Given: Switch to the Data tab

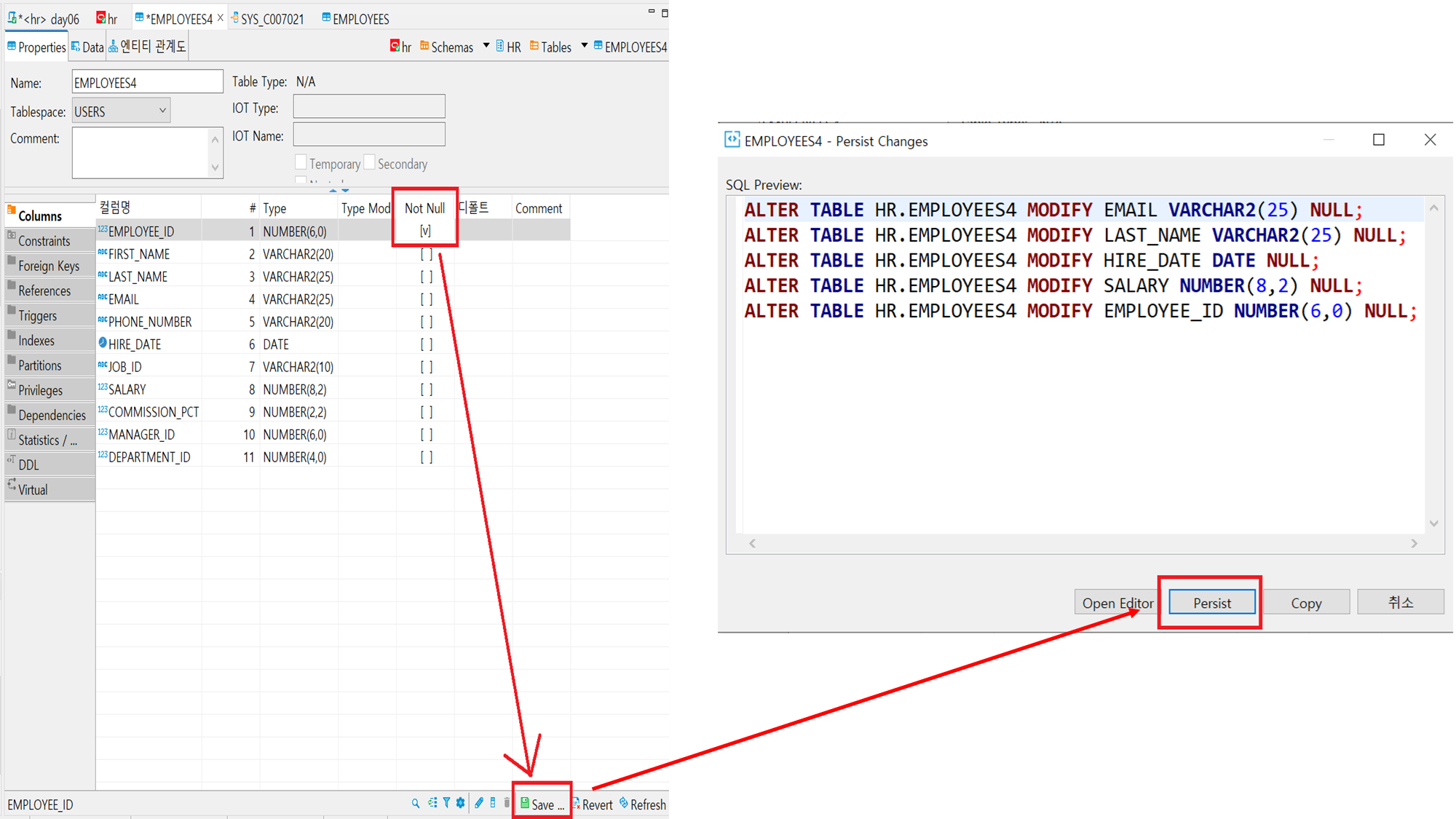Looking at the screenshot, I should 87,47.
